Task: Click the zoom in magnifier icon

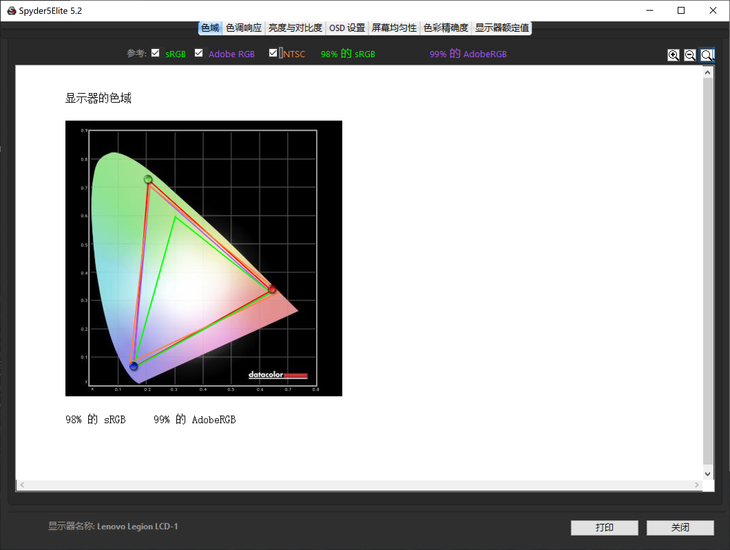Action: pyautogui.click(x=673, y=55)
